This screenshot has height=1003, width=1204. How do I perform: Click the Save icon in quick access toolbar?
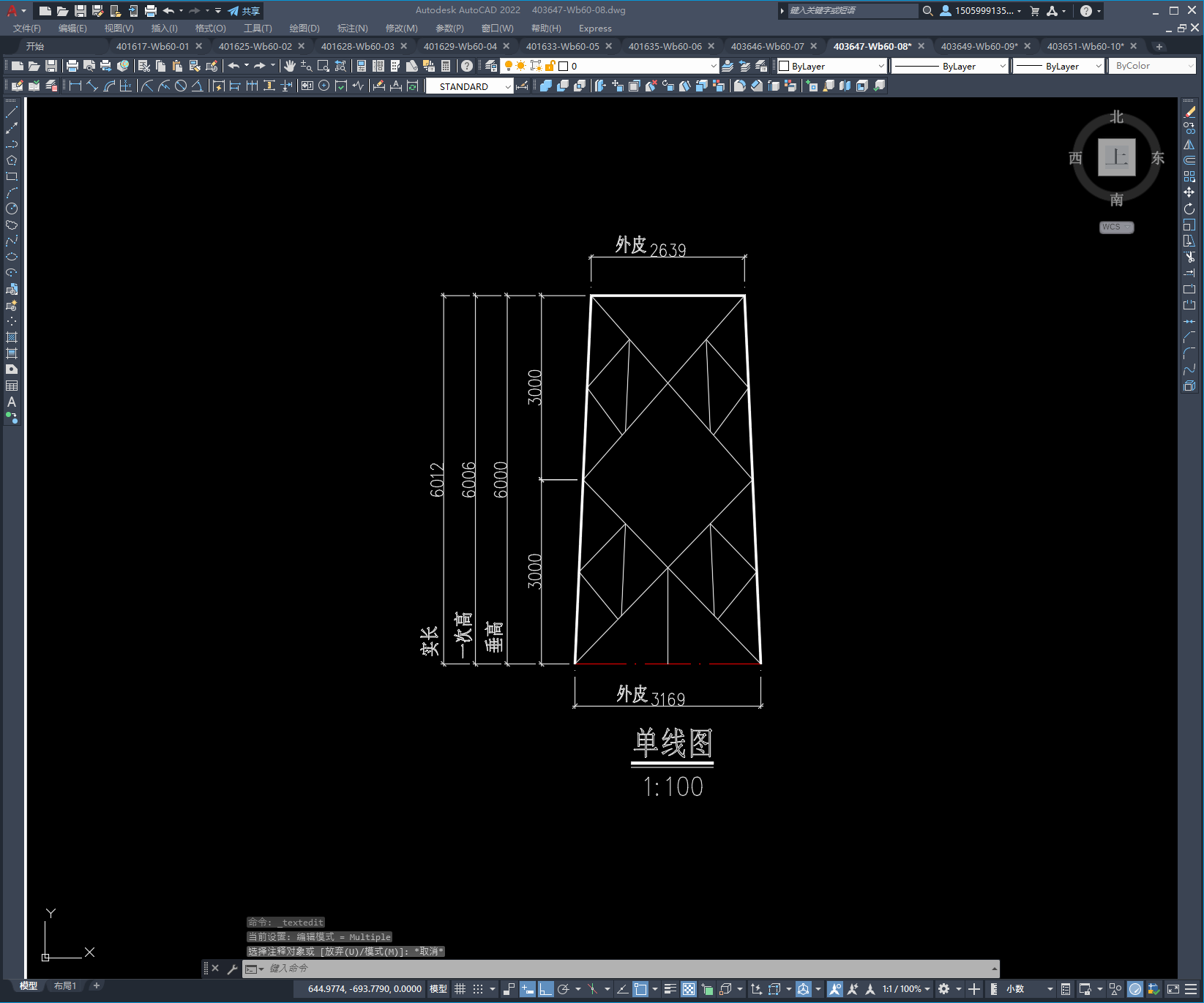click(x=81, y=11)
